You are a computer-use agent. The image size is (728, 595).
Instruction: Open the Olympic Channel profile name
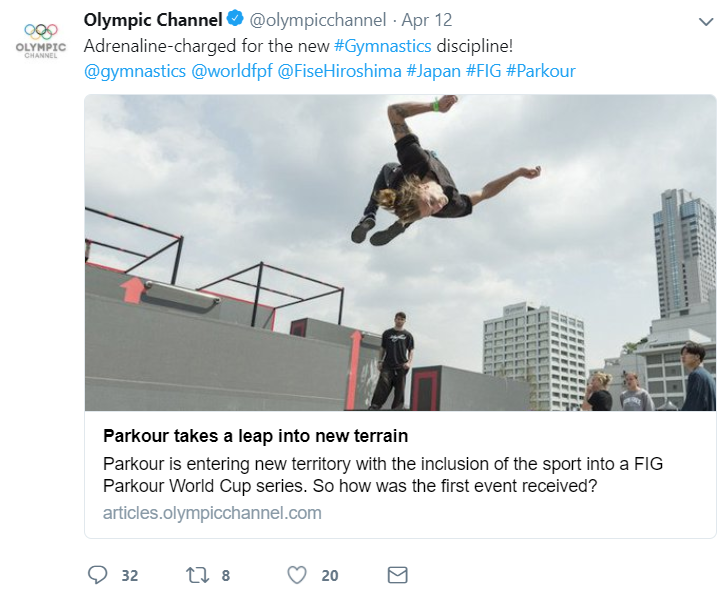tap(153, 20)
